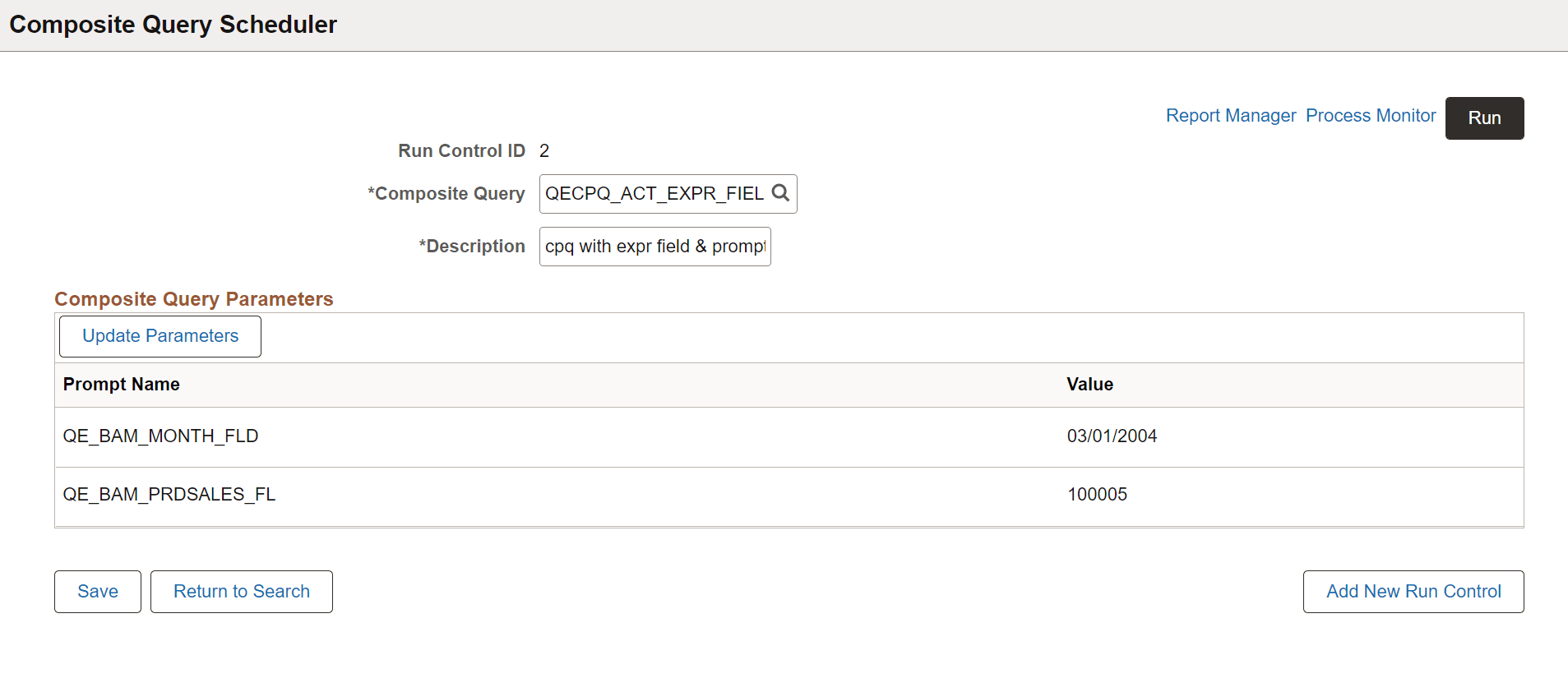Open the Composite Query lookup search icon

point(779,193)
